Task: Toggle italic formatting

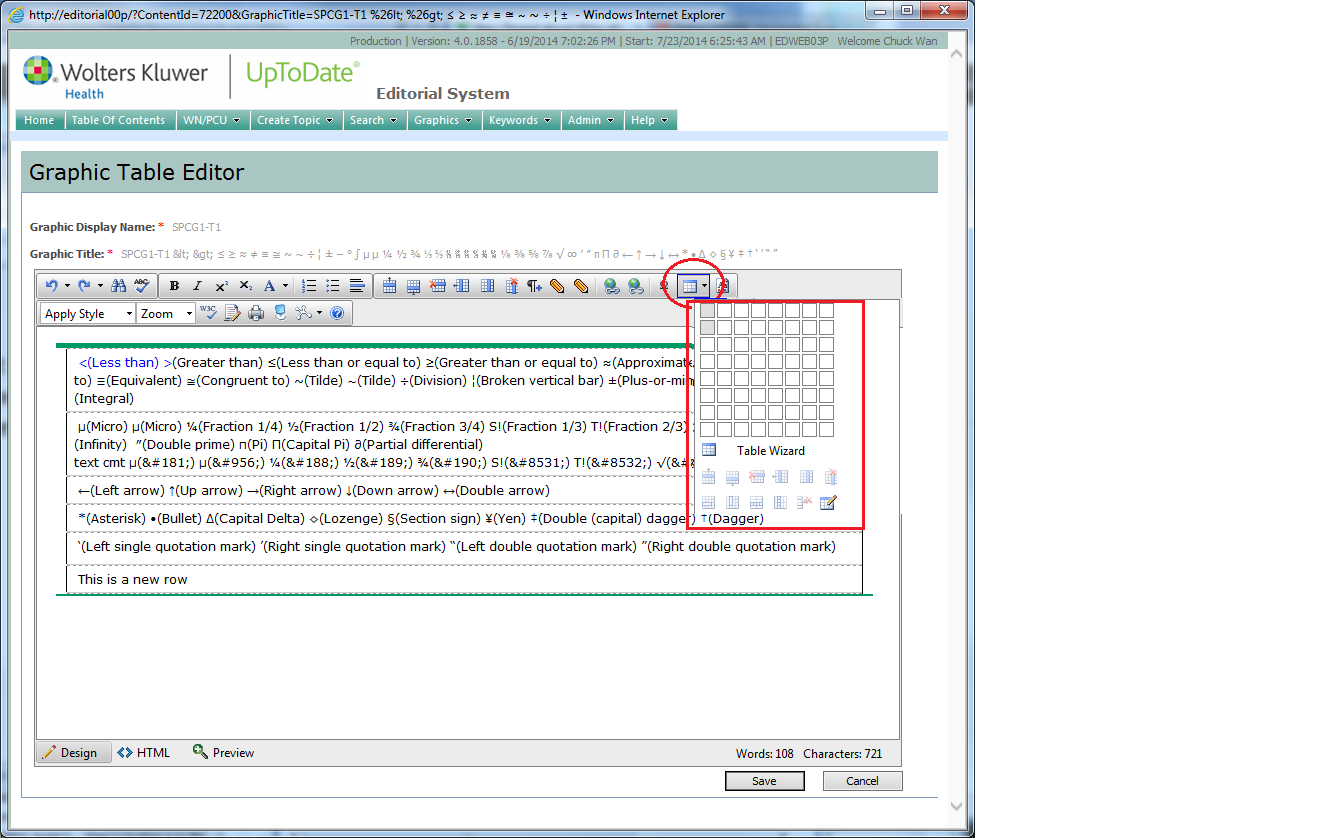Action: coord(197,286)
